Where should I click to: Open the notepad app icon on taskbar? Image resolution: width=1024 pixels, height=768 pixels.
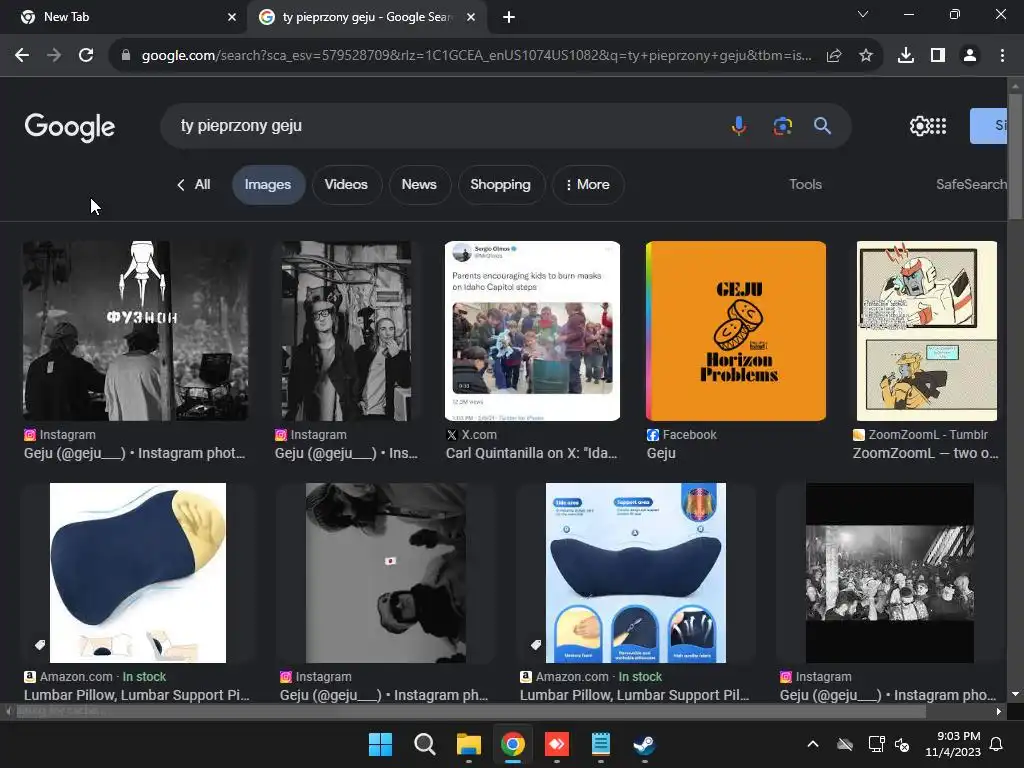(x=600, y=744)
